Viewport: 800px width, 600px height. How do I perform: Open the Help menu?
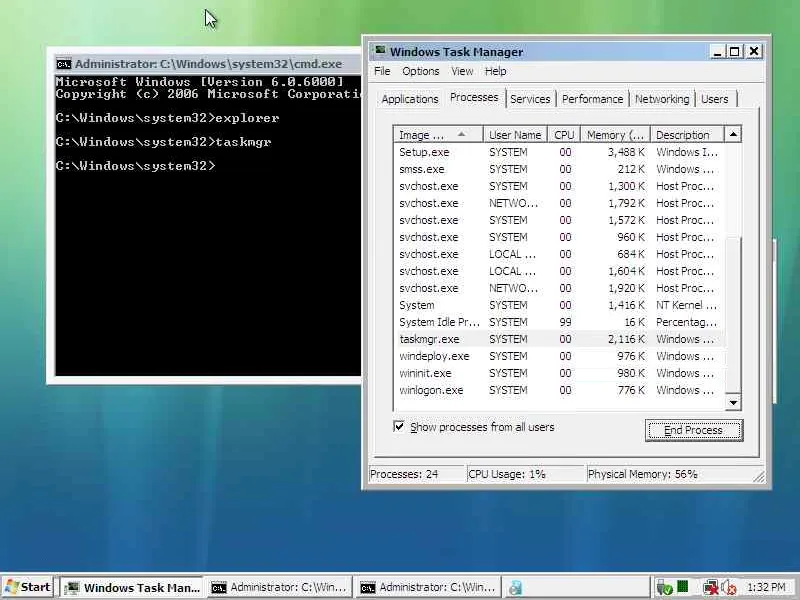click(x=495, y=71)
